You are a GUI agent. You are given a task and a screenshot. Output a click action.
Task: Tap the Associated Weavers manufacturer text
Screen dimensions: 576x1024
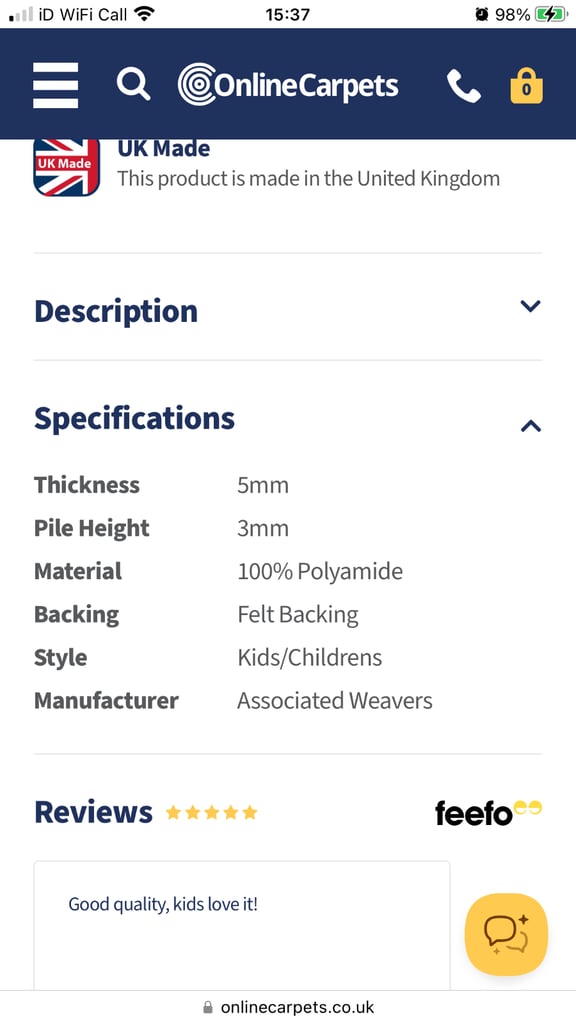point(334,701)
